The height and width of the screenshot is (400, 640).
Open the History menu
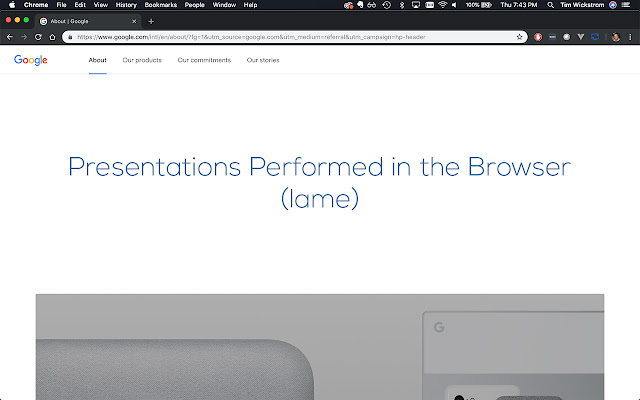[x=126, y=5]
